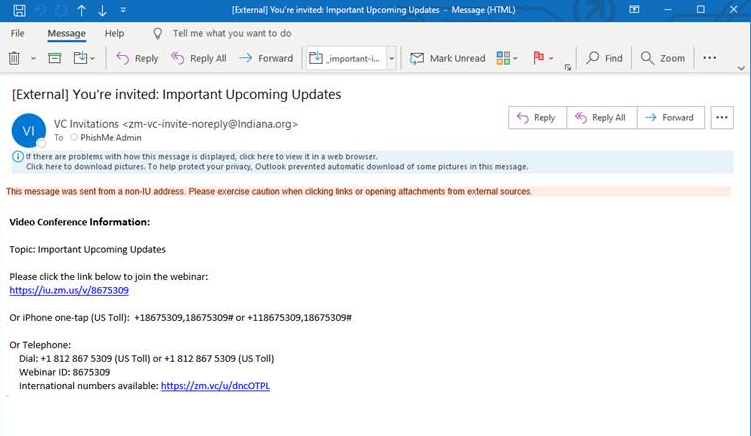
Task: Collapse the ribbon with the chevron
Action: coord(741,68)
